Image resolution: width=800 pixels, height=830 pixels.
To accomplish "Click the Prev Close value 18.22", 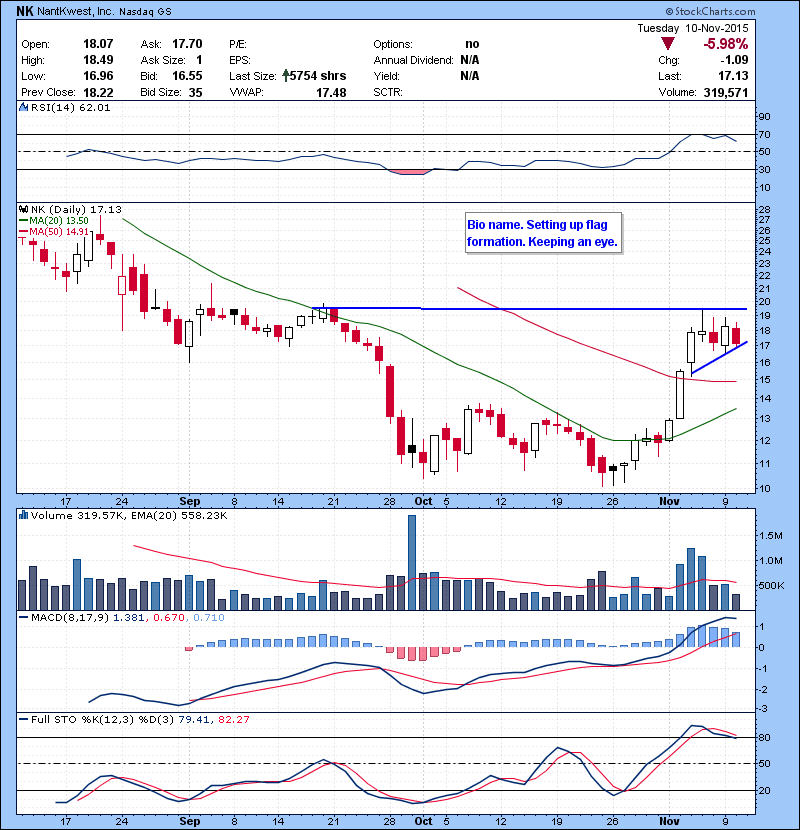I will coord(98,92).
